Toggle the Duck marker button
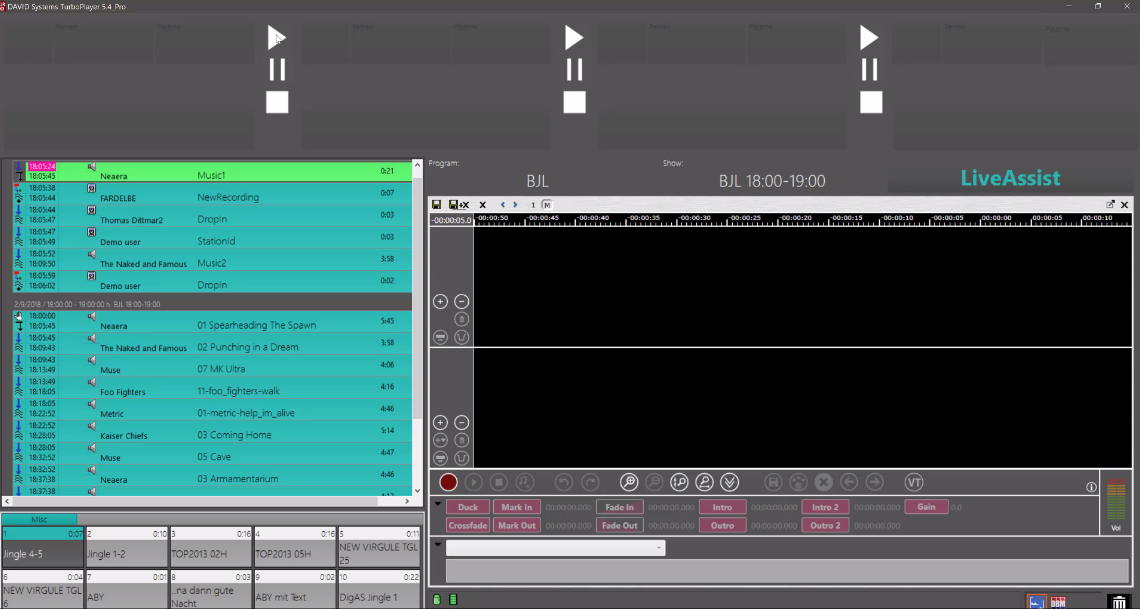Image resolution: width=1140 pixels, height=609 pixels. pos(467,507)
